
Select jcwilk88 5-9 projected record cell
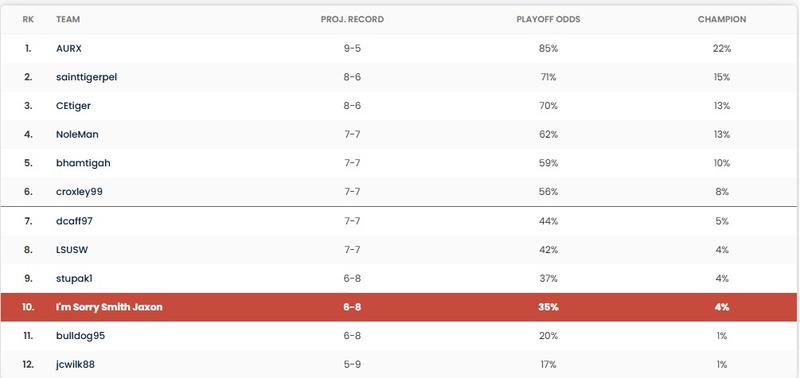coord(352,364)
